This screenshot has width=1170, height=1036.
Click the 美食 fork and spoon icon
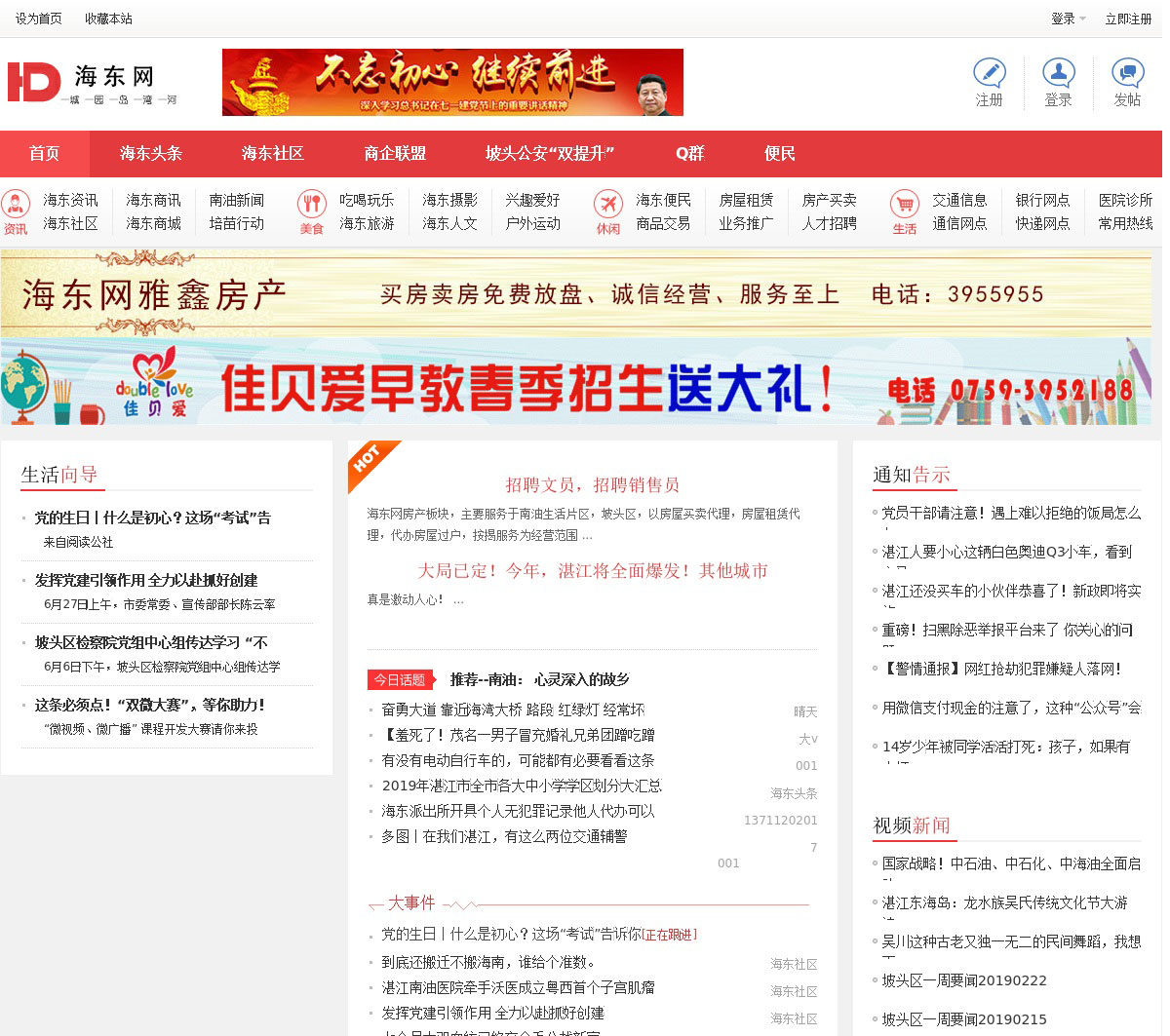click(311, 205)
